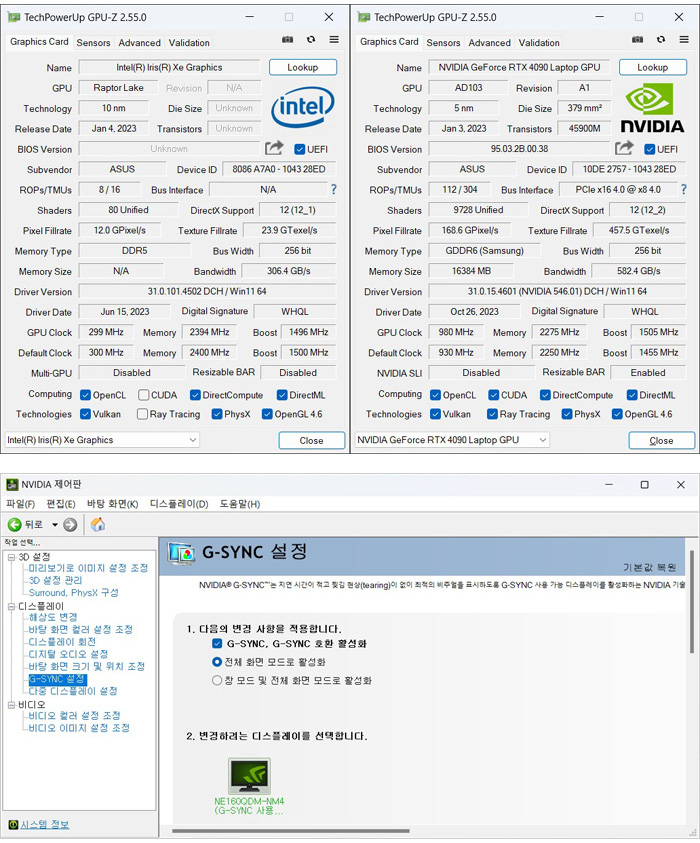Toggle UEFI checkbox in NVIDIA GPU-Z window
The width and height of the screenshot is (700, 843).
[x=649, y=149]
